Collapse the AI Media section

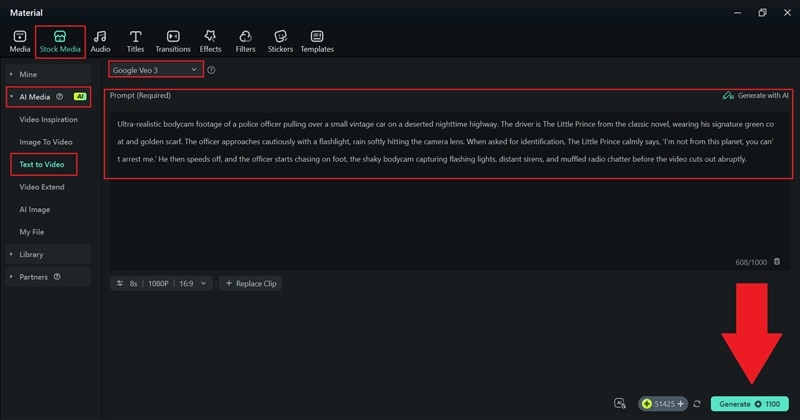point(12,97)
